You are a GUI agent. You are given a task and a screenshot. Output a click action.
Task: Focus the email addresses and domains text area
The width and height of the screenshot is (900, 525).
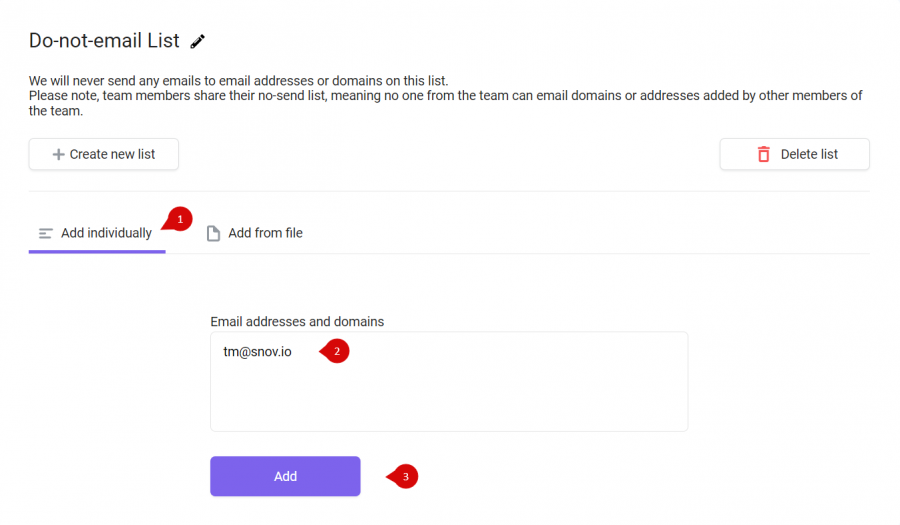point(449,382)
